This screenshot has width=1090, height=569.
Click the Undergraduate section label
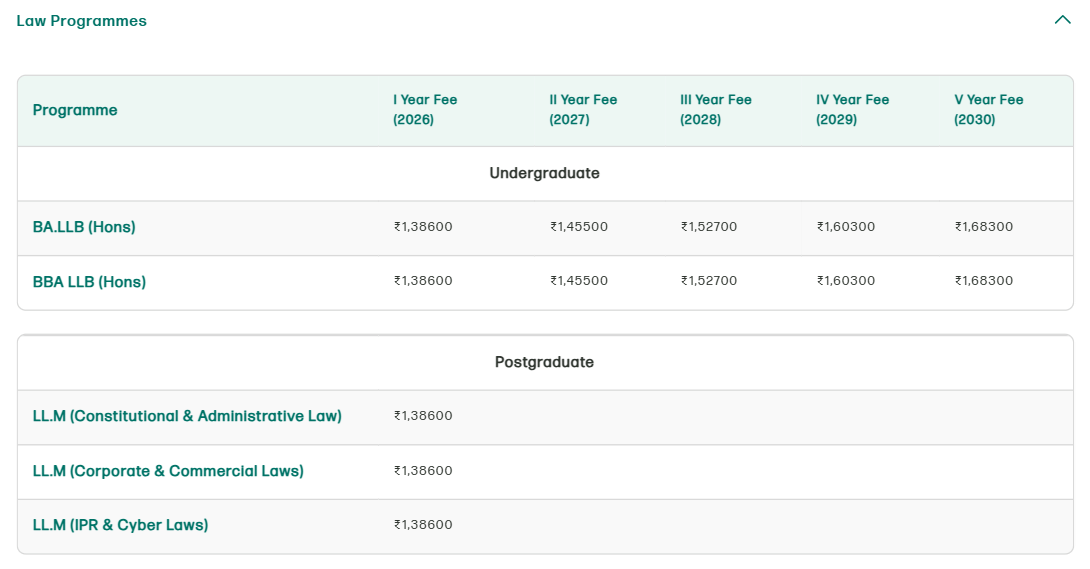point(544,173)
